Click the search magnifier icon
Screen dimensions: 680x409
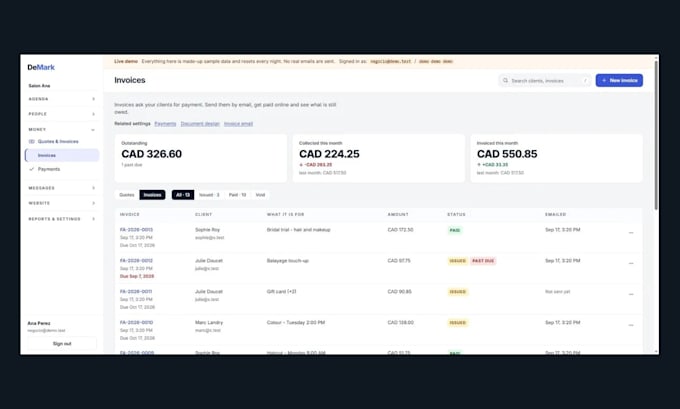click(x=505, y=80)
